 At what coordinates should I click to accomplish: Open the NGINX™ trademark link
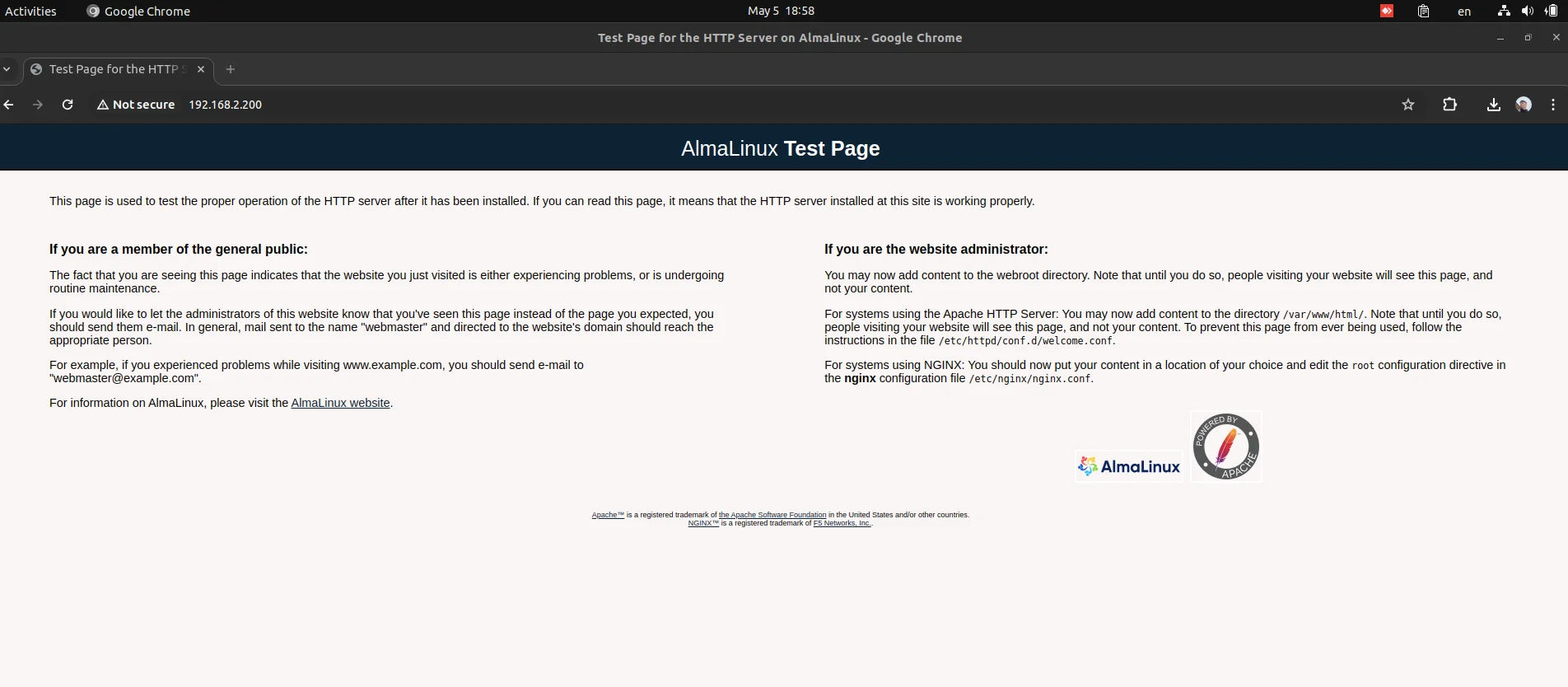pyautogui.click(x=703, y=523)
